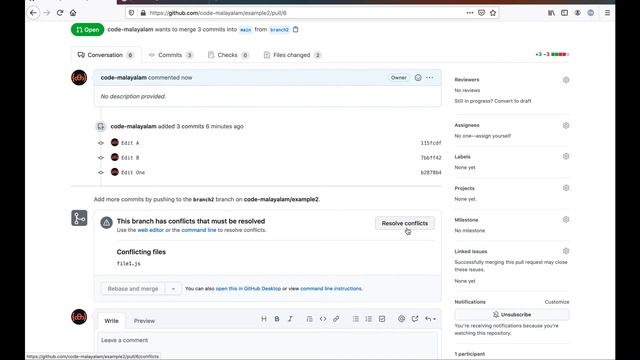Open commit hash 115fcdf
The height and width of the screenshot is (360, 640).
(431, 143)
